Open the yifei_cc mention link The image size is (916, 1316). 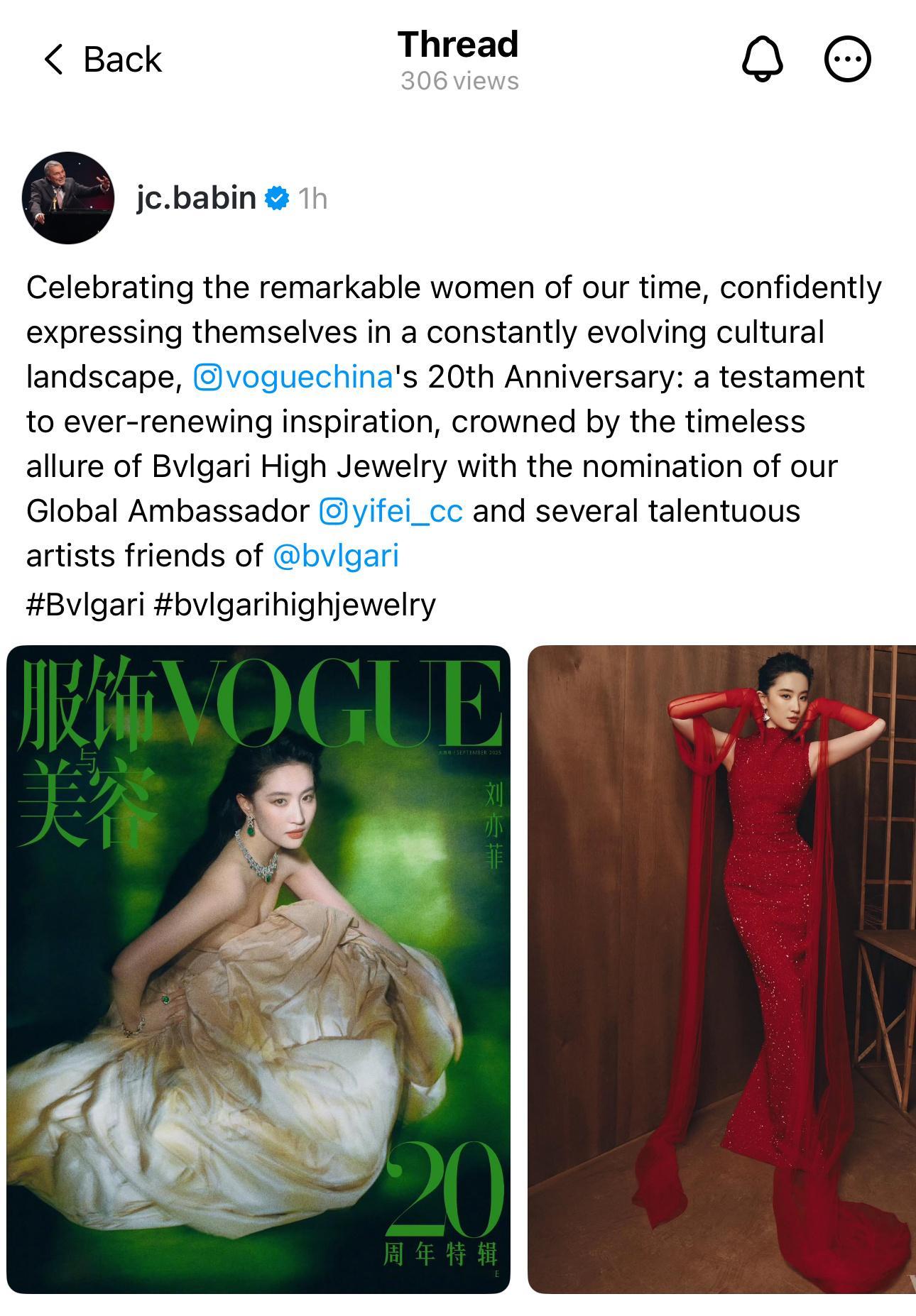point(407,510)
